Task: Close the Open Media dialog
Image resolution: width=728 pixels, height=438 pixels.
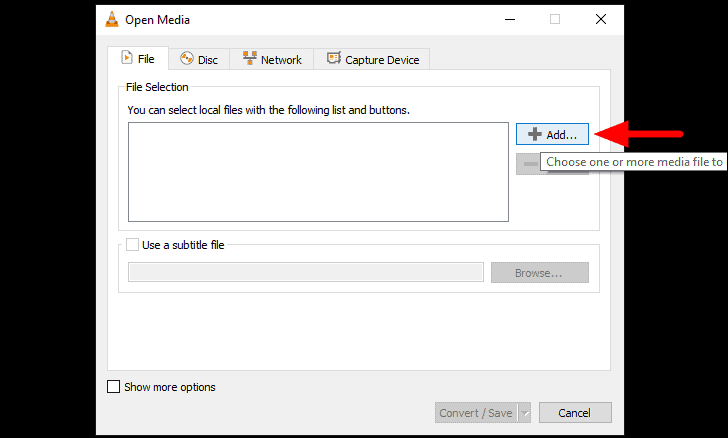Action: [601, 19]
